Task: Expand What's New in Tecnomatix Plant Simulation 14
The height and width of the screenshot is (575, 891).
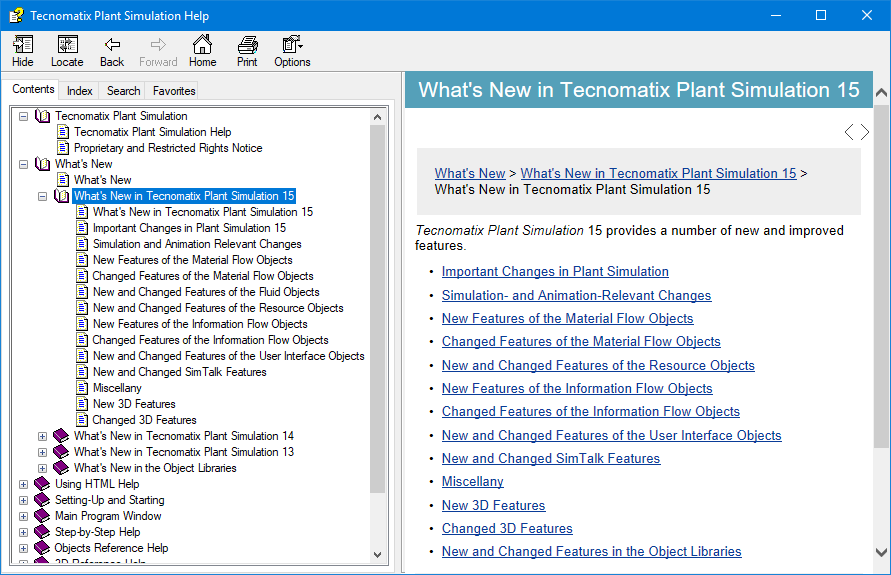Action: pyautogui.click(x=42, y=436)
